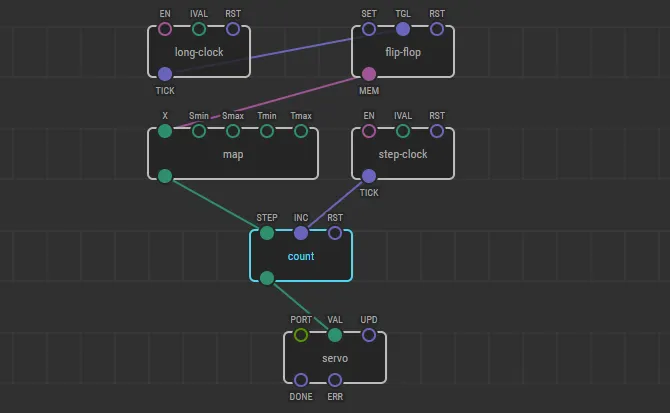
Task: Click the EN input pin on long-clock
Action: 165,29
